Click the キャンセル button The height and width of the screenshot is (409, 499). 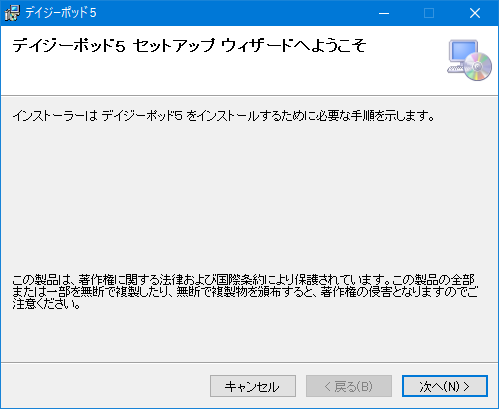click(x=253, y=386)
